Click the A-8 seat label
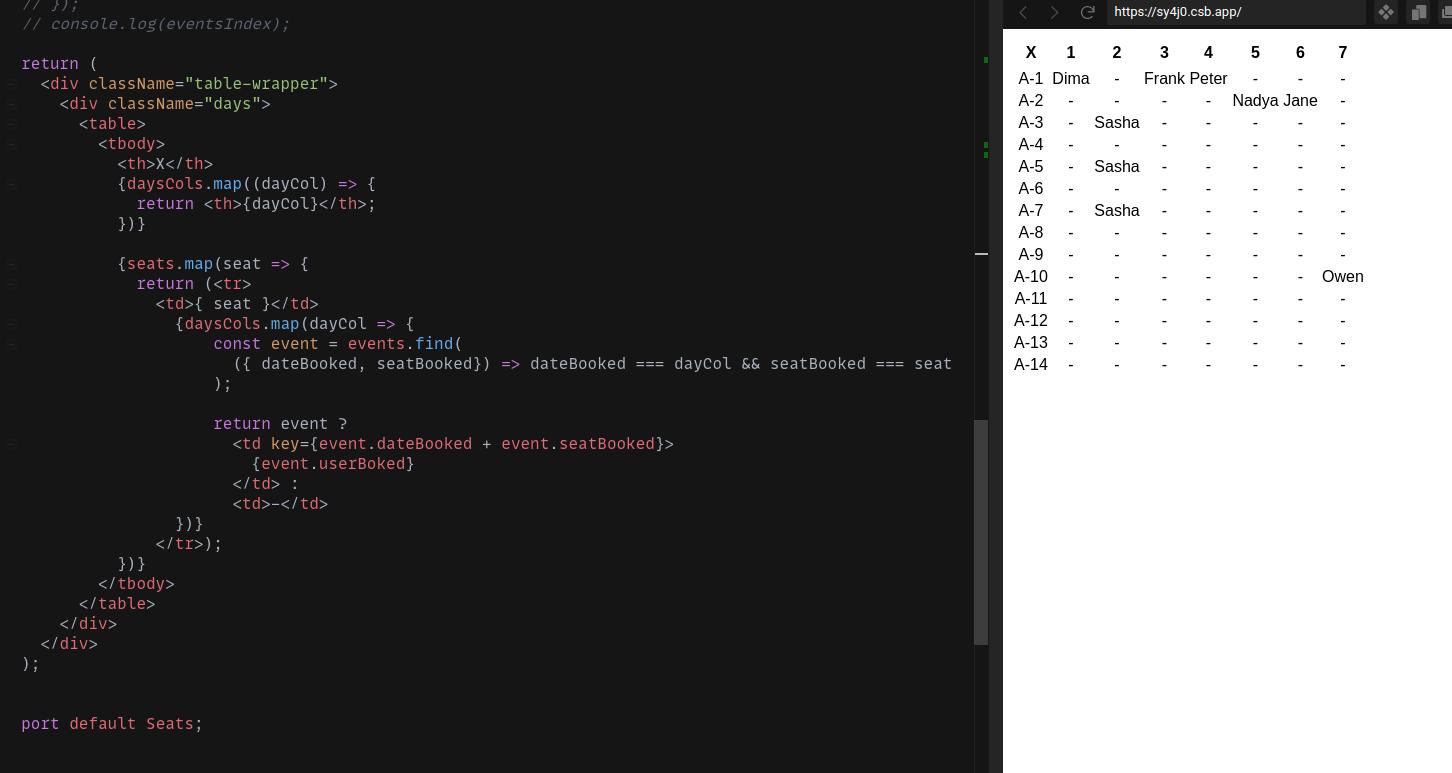The image size is (1452, 773). [1031, 232]
